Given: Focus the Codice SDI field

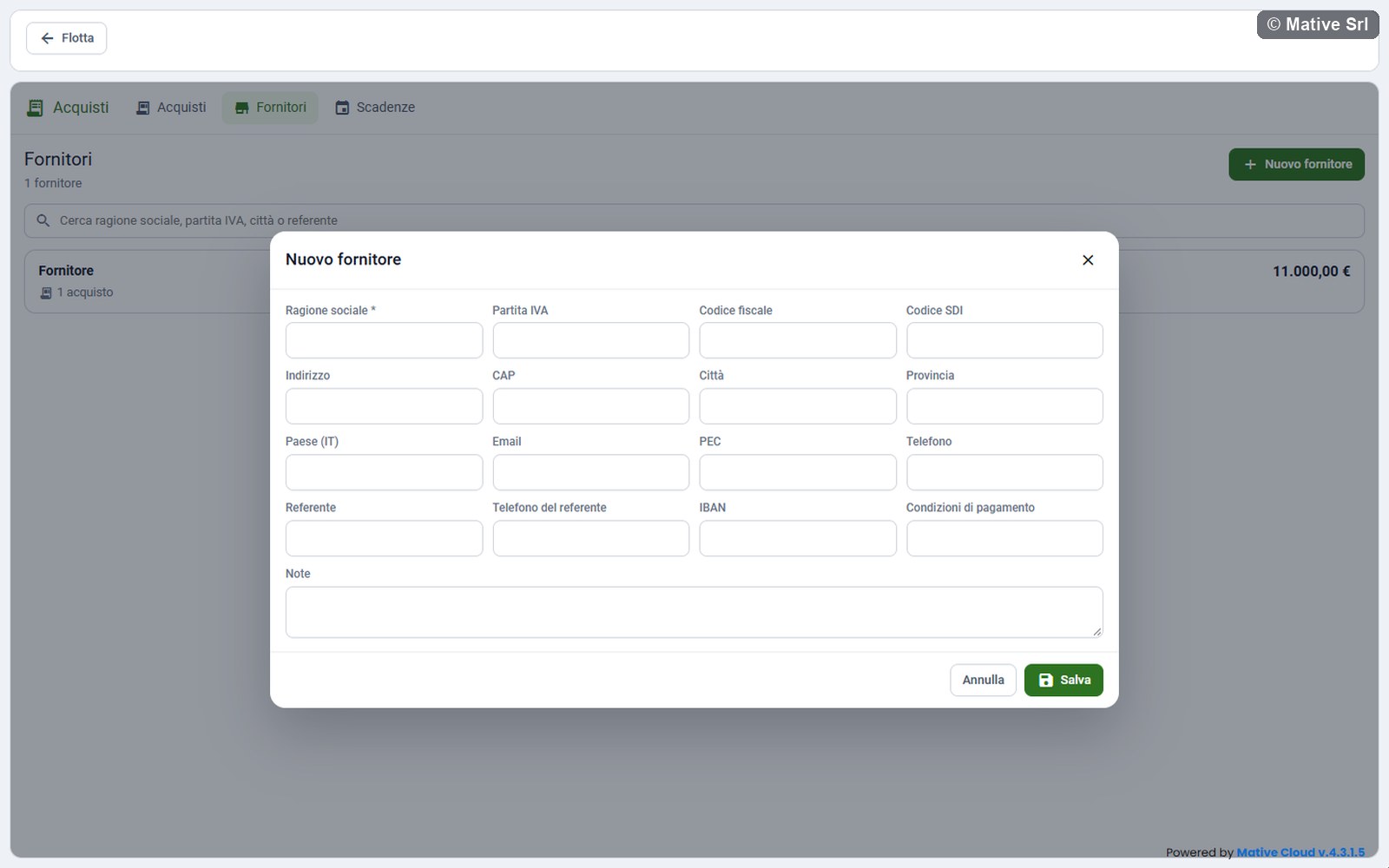Looking at the screenshot, I should coord(1004,340).
